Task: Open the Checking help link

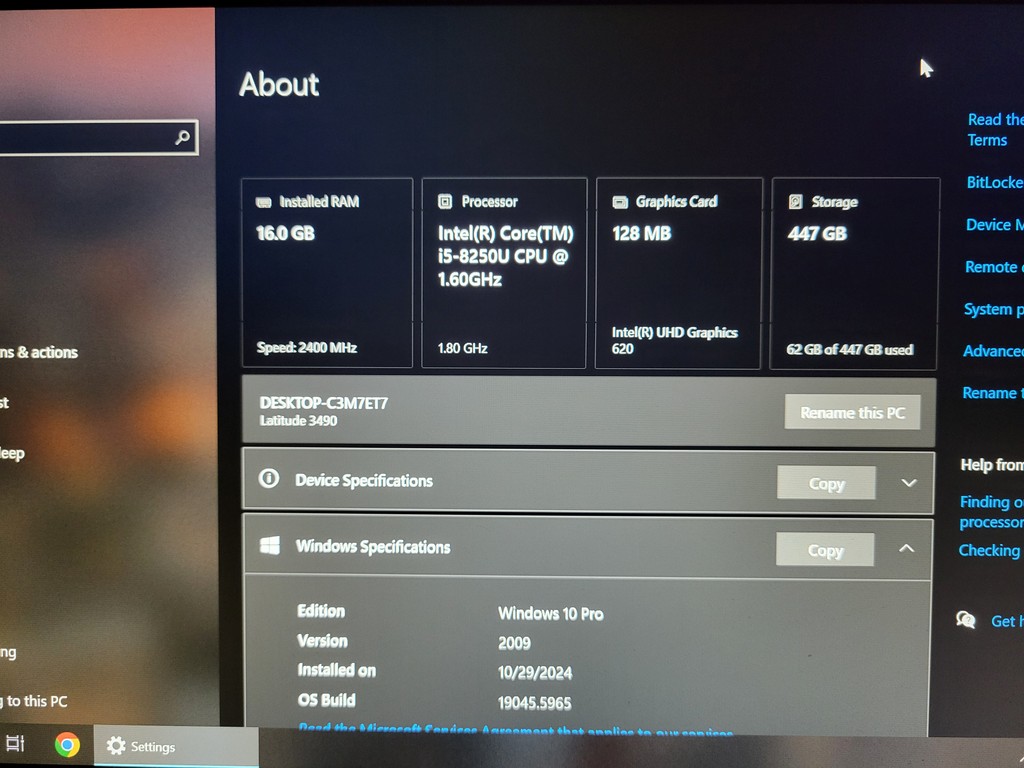Action: tap(989, 550)
